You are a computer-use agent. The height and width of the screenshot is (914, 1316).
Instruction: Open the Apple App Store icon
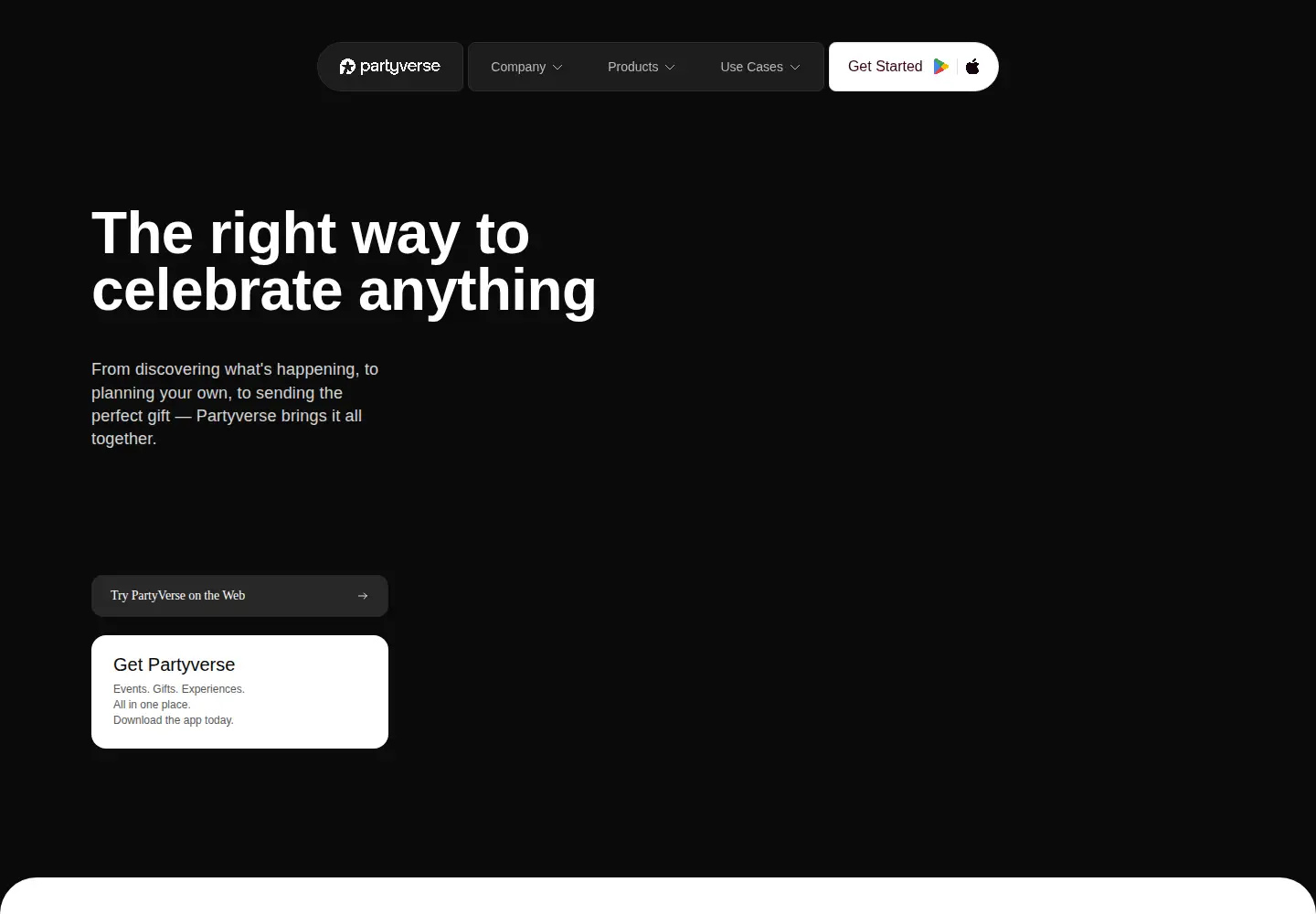pos(972,67)
